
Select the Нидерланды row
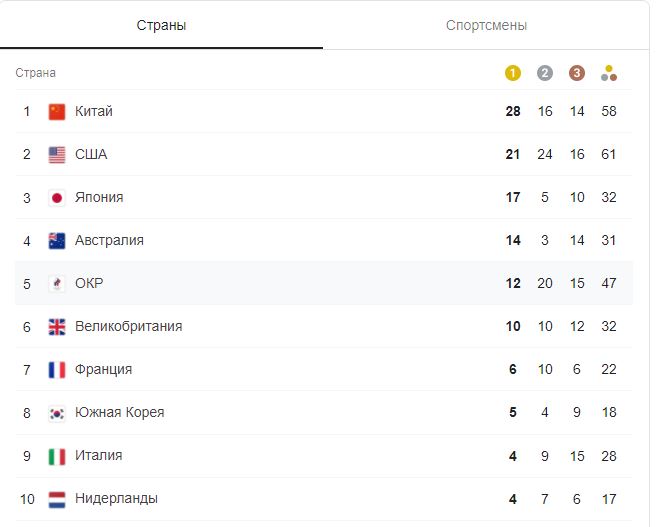click(324, 499)
